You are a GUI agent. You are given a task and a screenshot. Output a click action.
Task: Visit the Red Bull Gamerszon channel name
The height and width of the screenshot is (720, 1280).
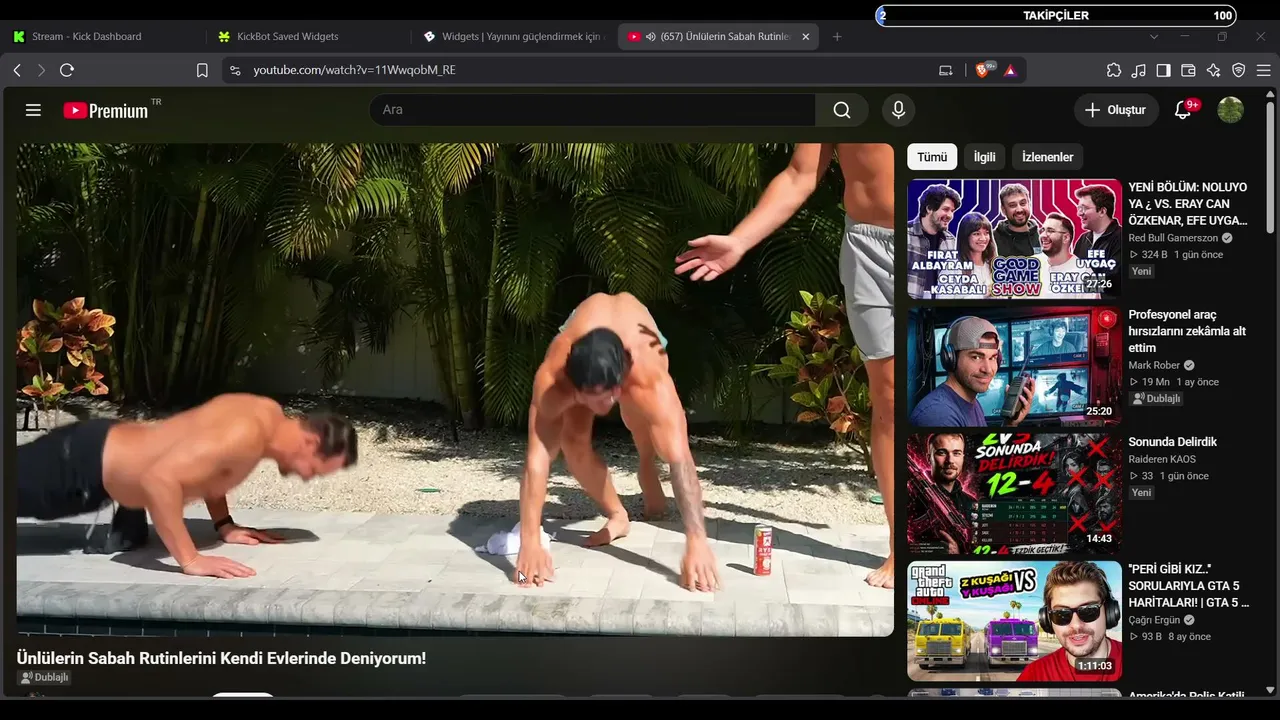pyautogui.click(x=1173, y=238)
